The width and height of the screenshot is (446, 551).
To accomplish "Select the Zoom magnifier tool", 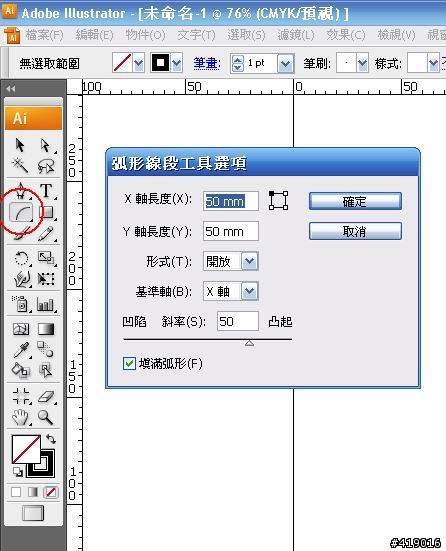I will (x=46, y=417).
